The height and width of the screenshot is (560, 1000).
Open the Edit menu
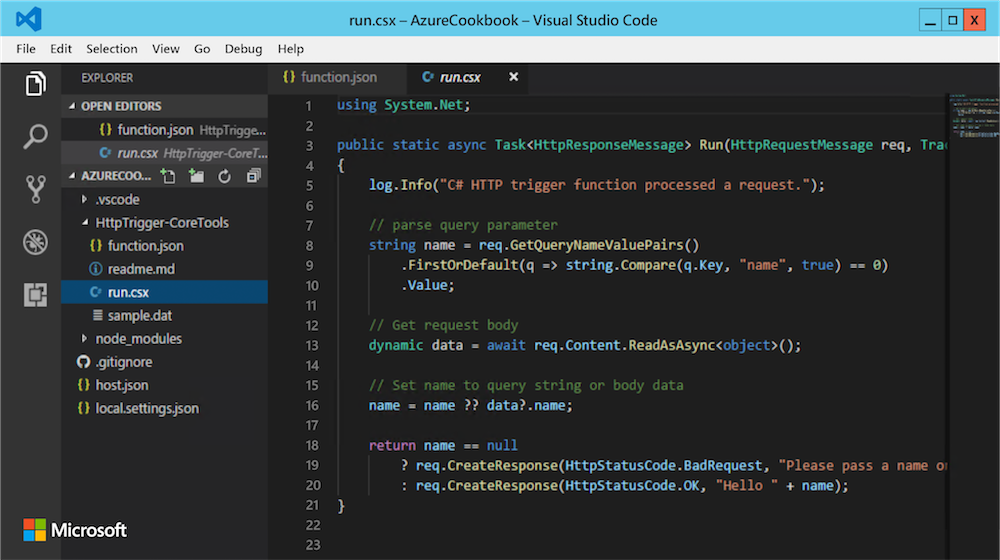click(61, 49)
